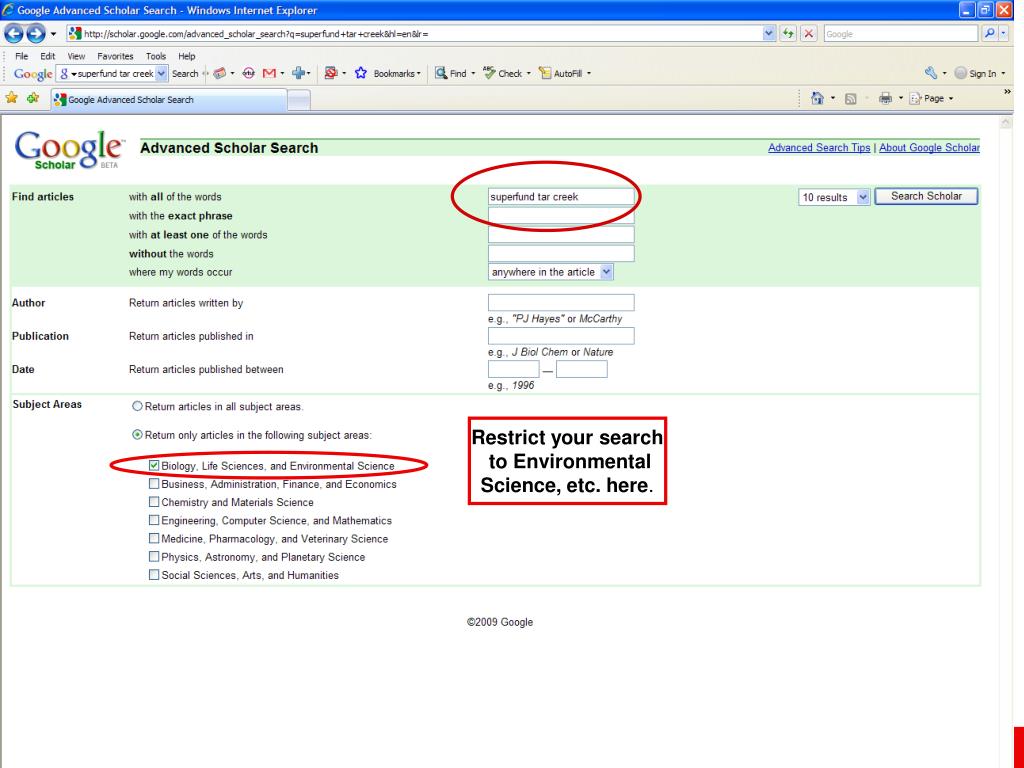Stop loading with the red X icon
Screen dimensions: 1024x768
click(x=808, y=33)
